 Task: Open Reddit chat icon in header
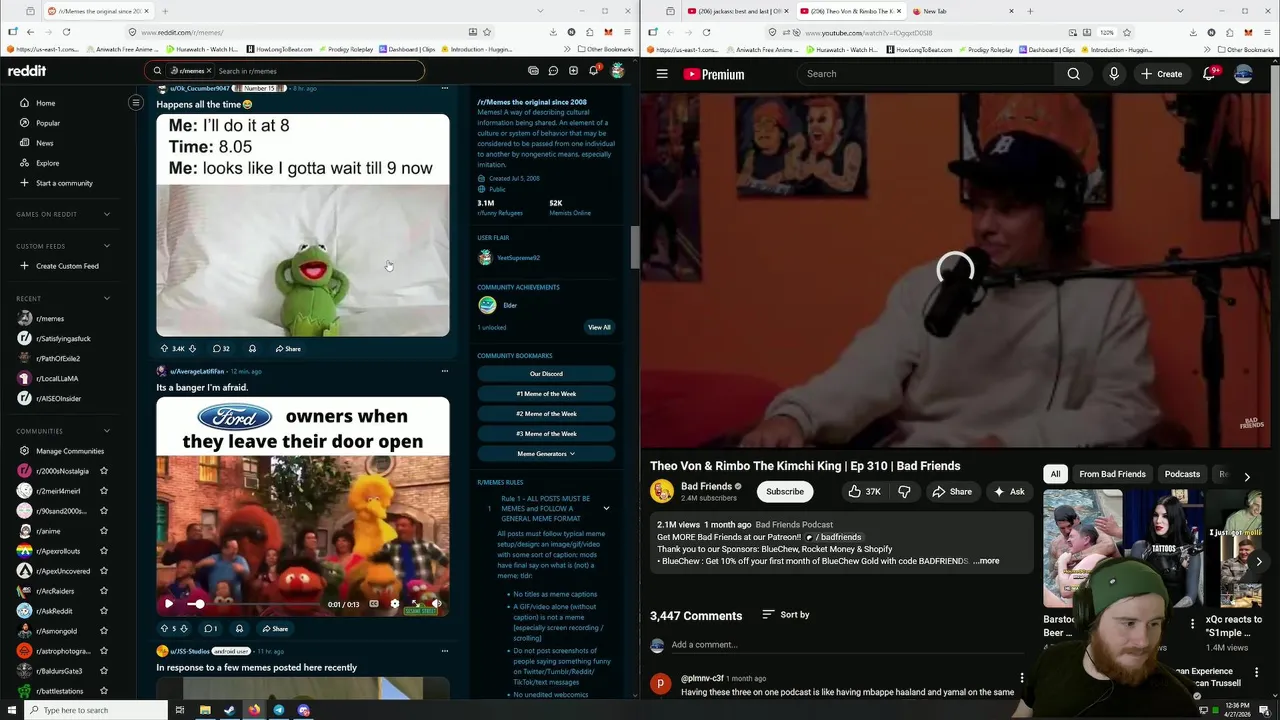coord(553,71)
